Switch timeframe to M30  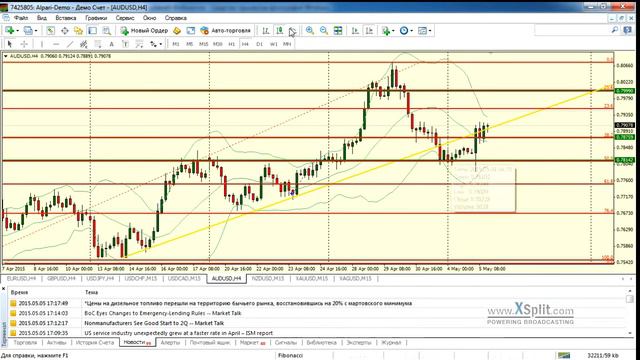coord(218,44)
